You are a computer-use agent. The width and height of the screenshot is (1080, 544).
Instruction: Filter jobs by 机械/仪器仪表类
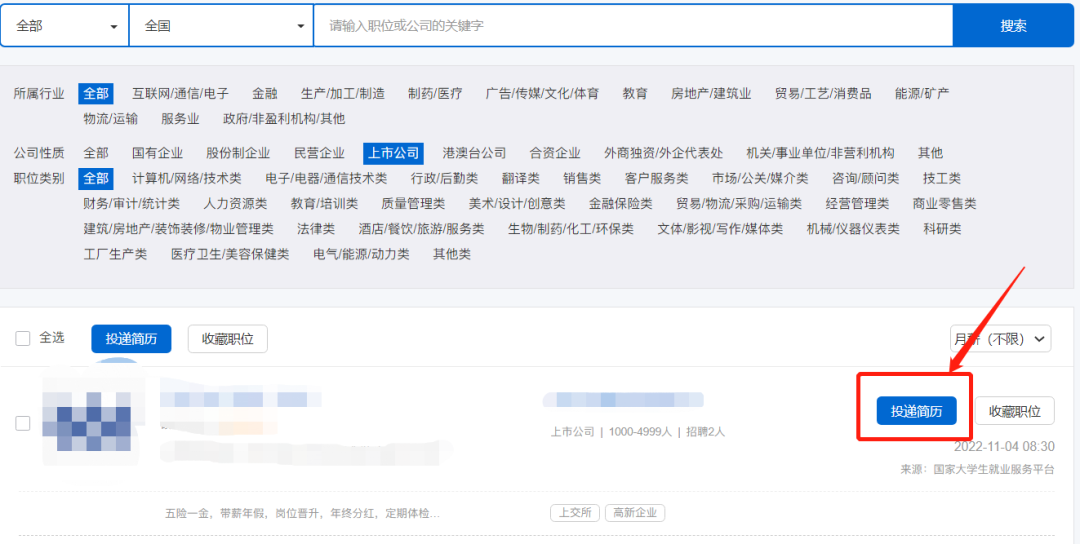pos(853,229)
